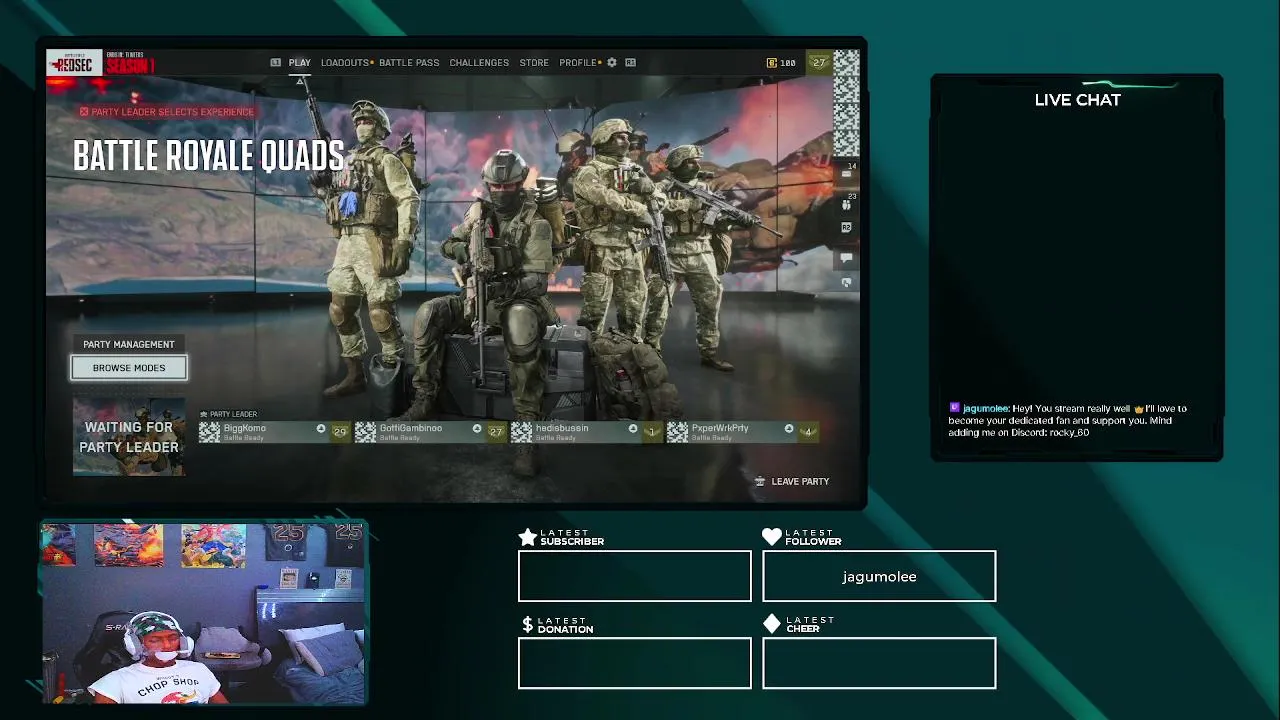
Task: Click PxperWrkPrty's rank 4 badge
Action: pos(808,432)
